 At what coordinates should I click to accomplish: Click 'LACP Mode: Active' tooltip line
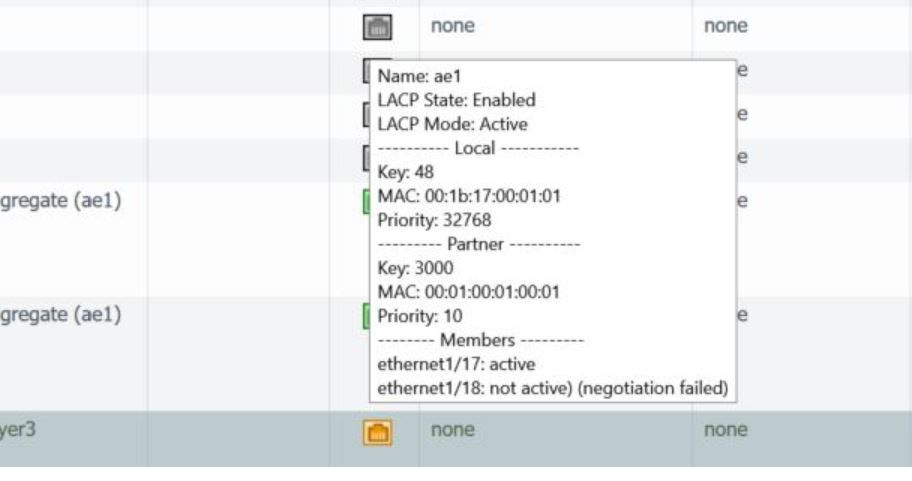(452, 124)
